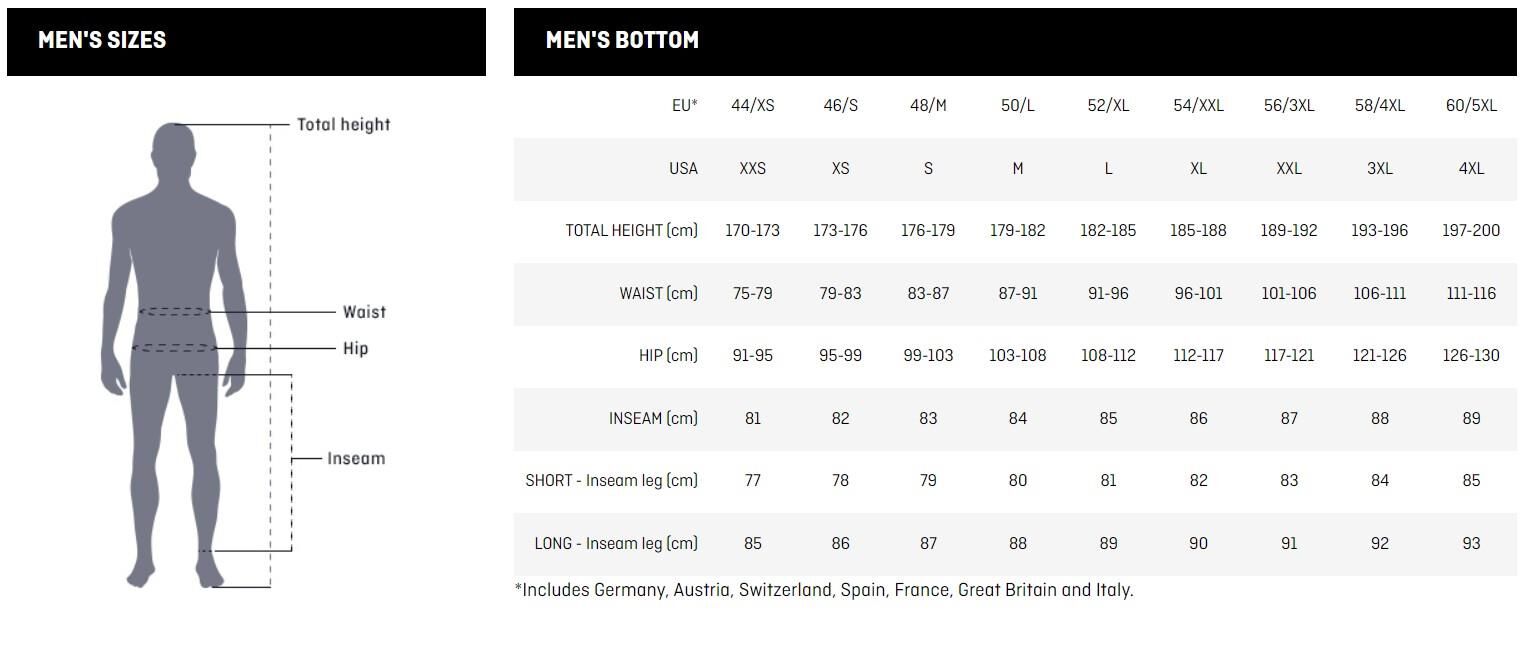Click the 3XL cell in USA row

click(x=1379, y=169)
